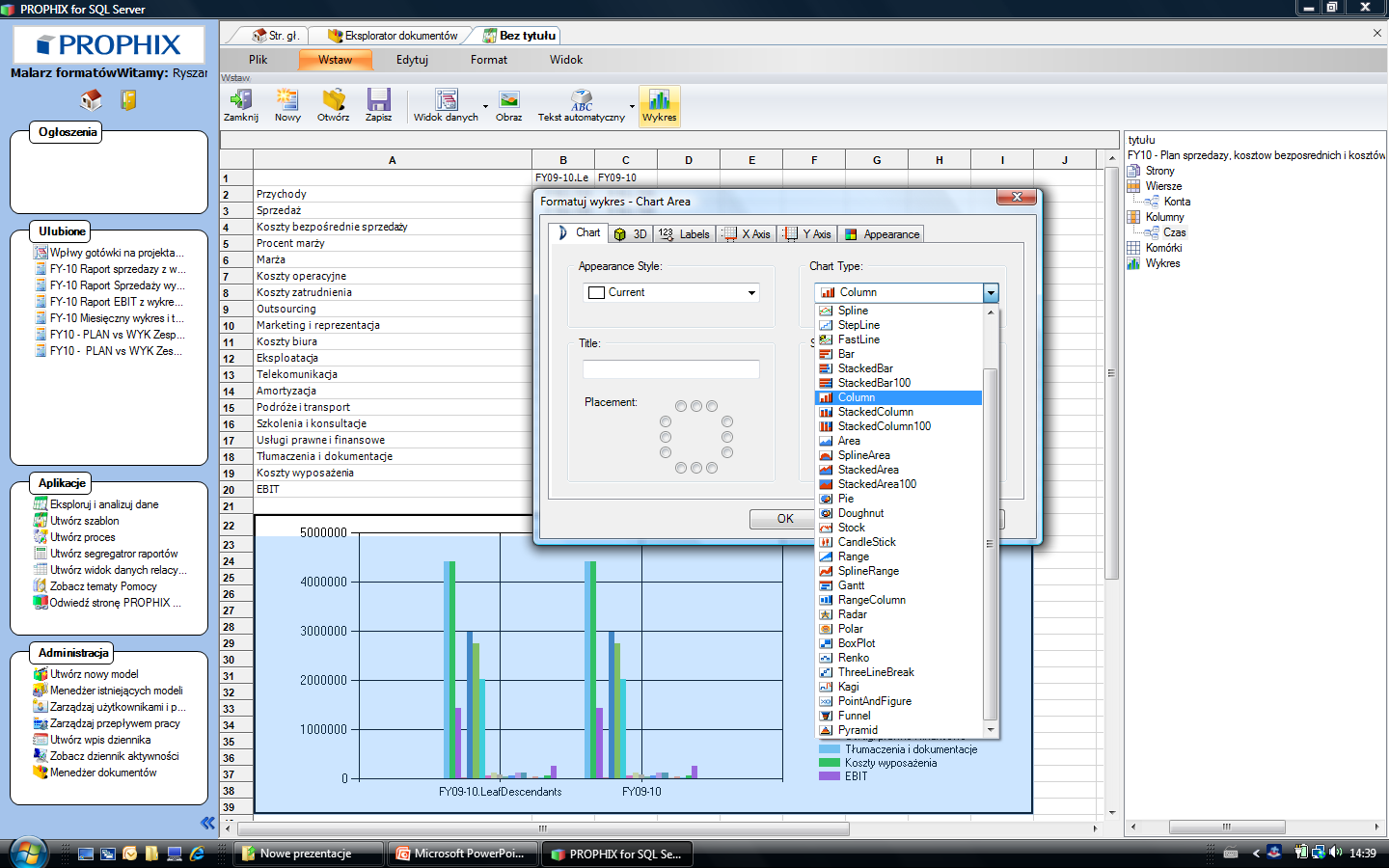The width and height of the screenshot is (1389, 868).
Task: Select the BoxPlot chart type
Action: click(x=857, y=643)
